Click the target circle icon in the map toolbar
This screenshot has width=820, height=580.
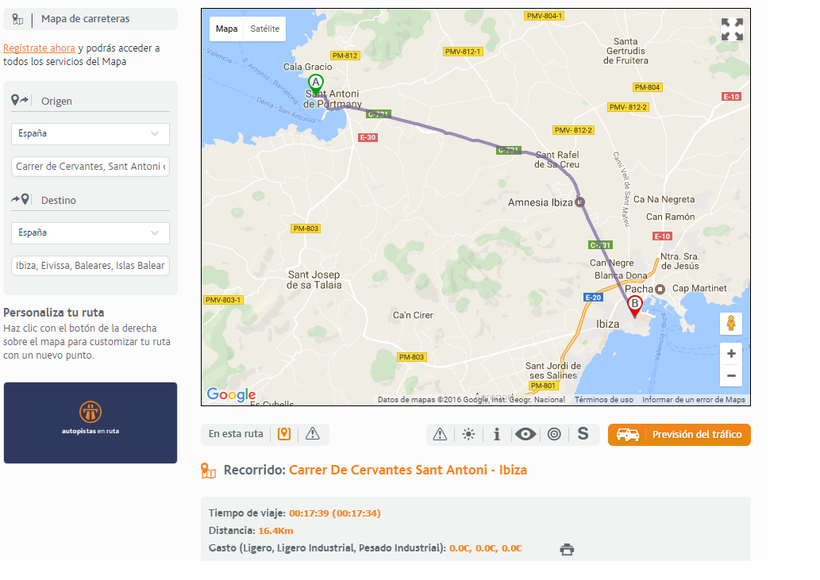click(554, 434)
